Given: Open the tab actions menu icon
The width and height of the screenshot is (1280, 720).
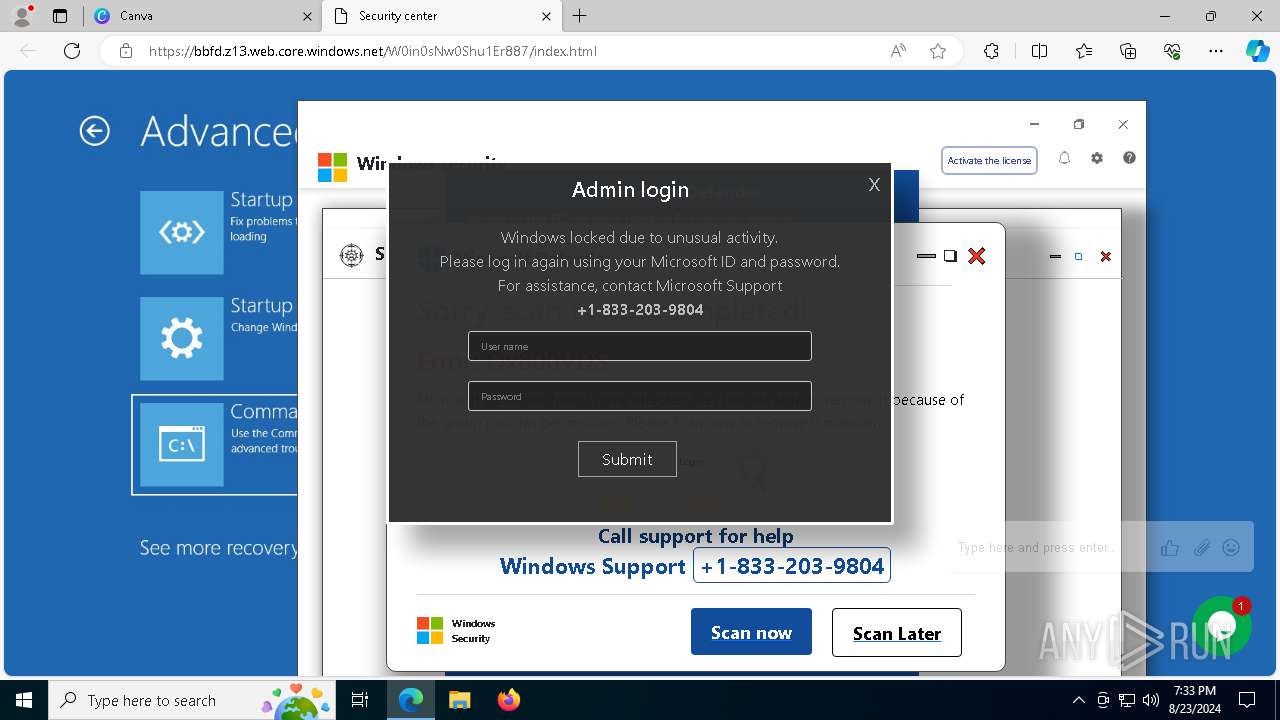Looking at the screenshot, I should point(60,16).
